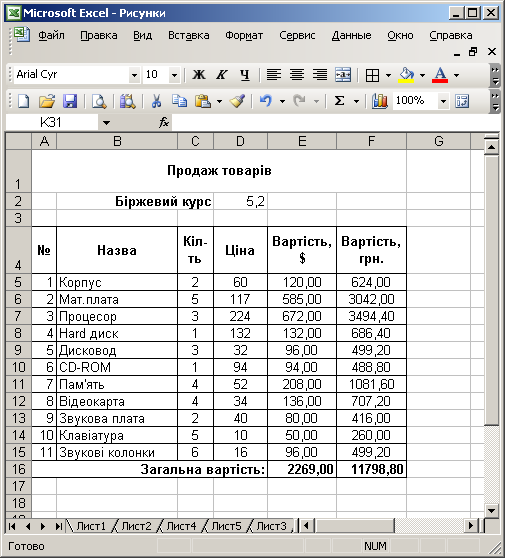Expand standard toolbar options chevron
505x558 pixels.
tap(495, 101)
